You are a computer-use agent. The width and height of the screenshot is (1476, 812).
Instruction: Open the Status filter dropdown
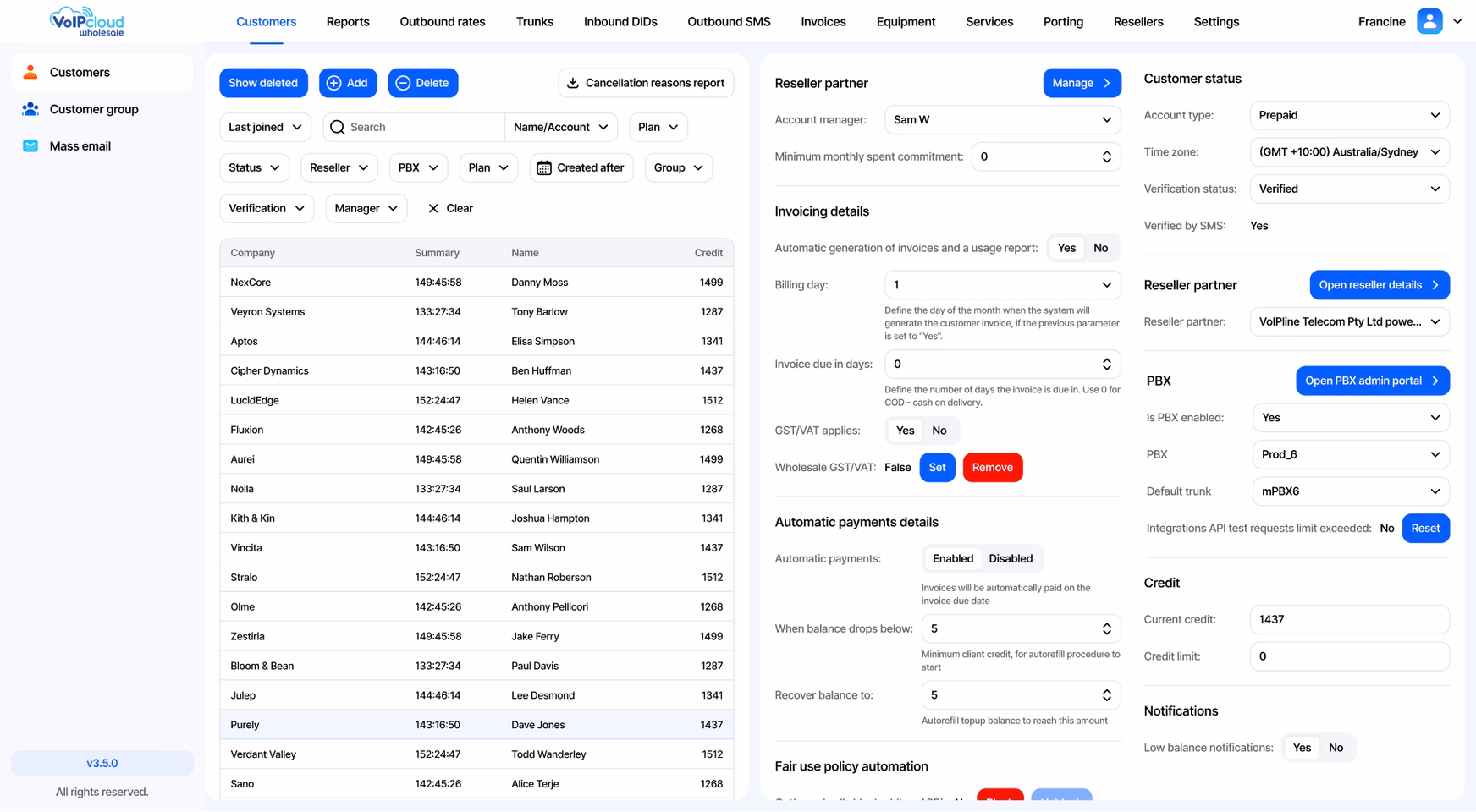[254, 167]
